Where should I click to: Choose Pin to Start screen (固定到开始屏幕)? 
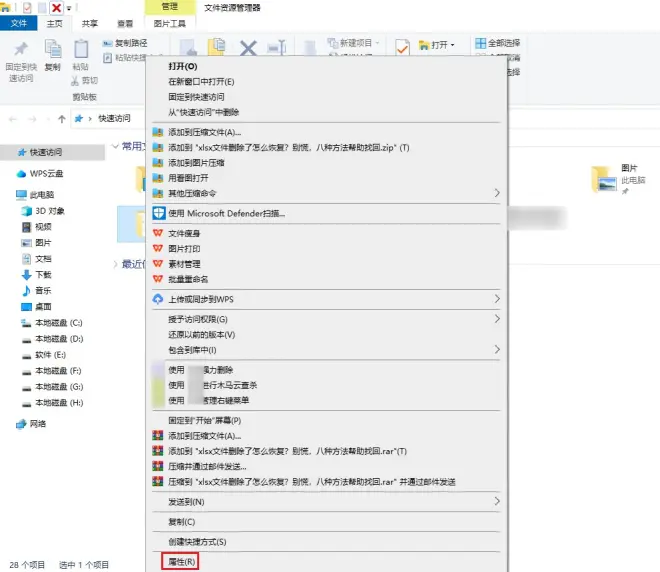(x=205, y=420)
